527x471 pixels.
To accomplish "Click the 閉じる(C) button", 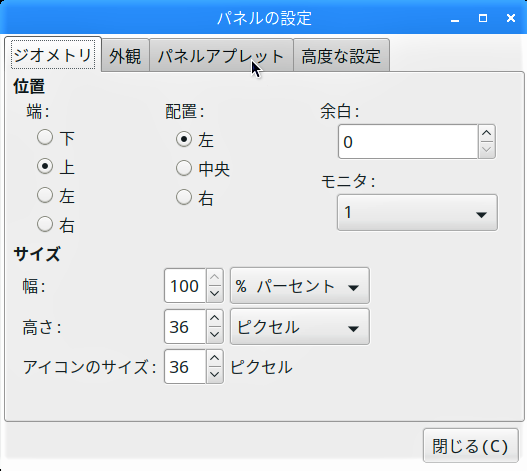I will (x=471, y=446).
